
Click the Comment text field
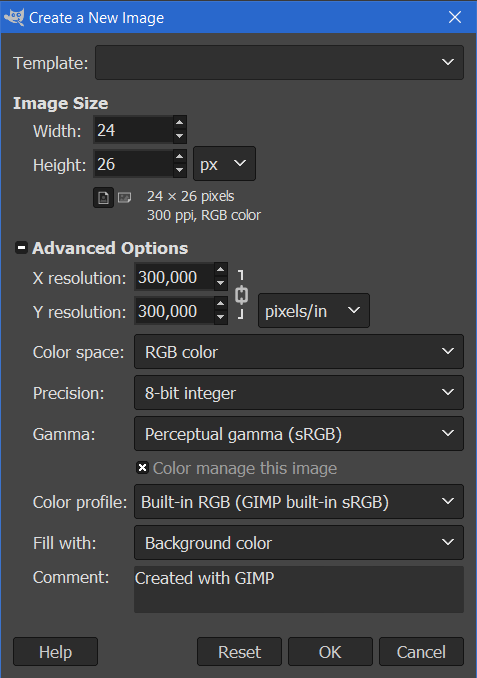point(299,589)
